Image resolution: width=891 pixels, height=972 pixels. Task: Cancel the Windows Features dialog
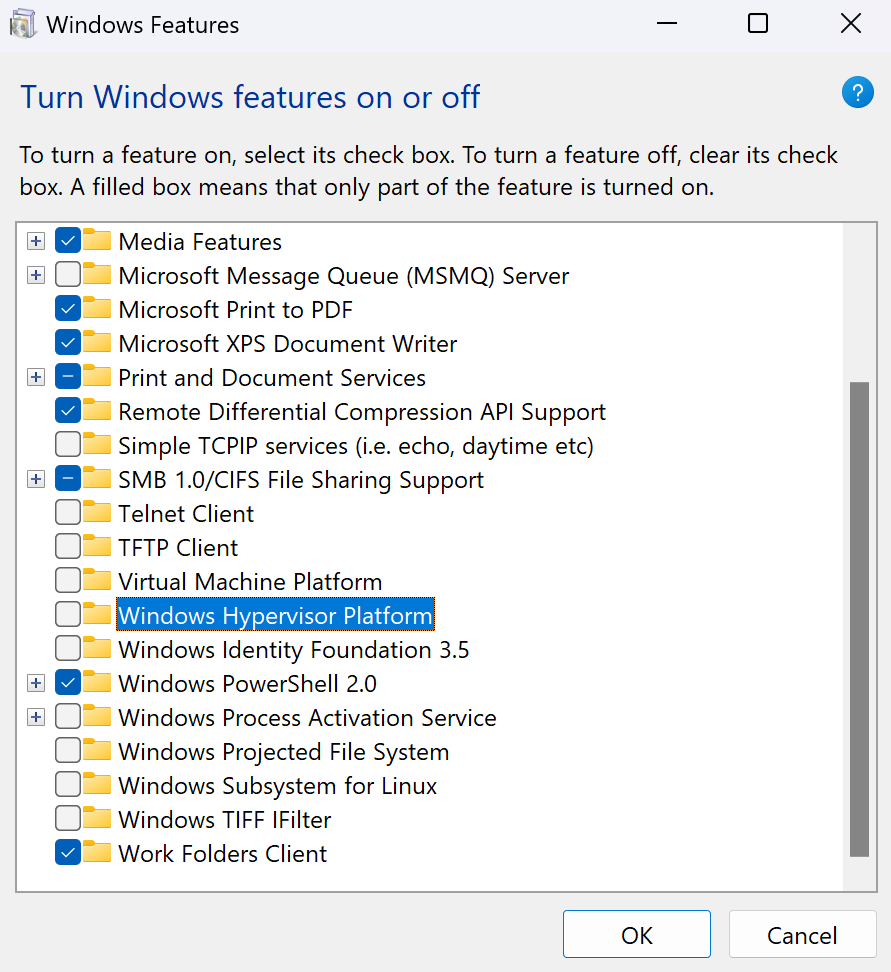point(802,935)
